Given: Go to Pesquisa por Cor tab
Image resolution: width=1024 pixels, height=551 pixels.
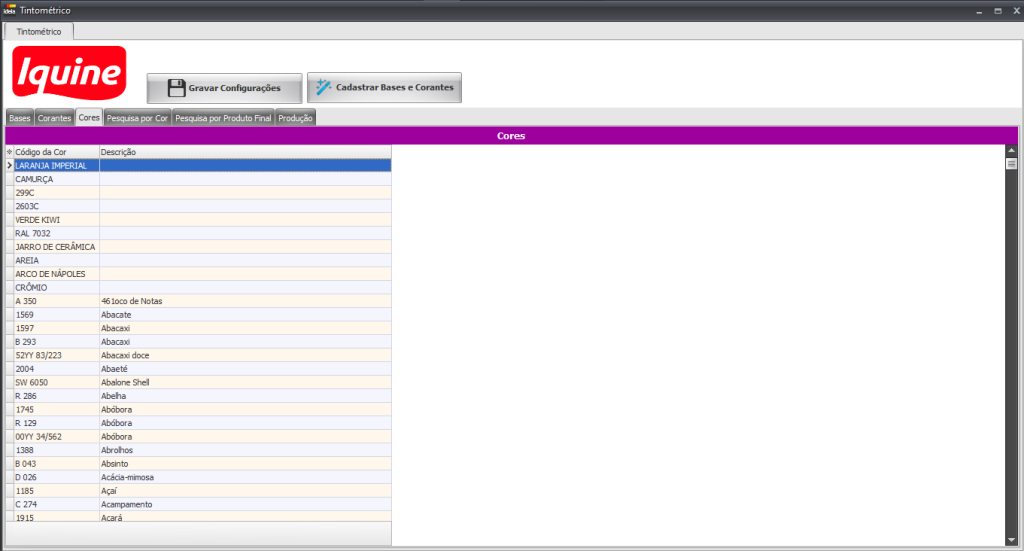Looking at the screenshot, I should coord(137,118).
